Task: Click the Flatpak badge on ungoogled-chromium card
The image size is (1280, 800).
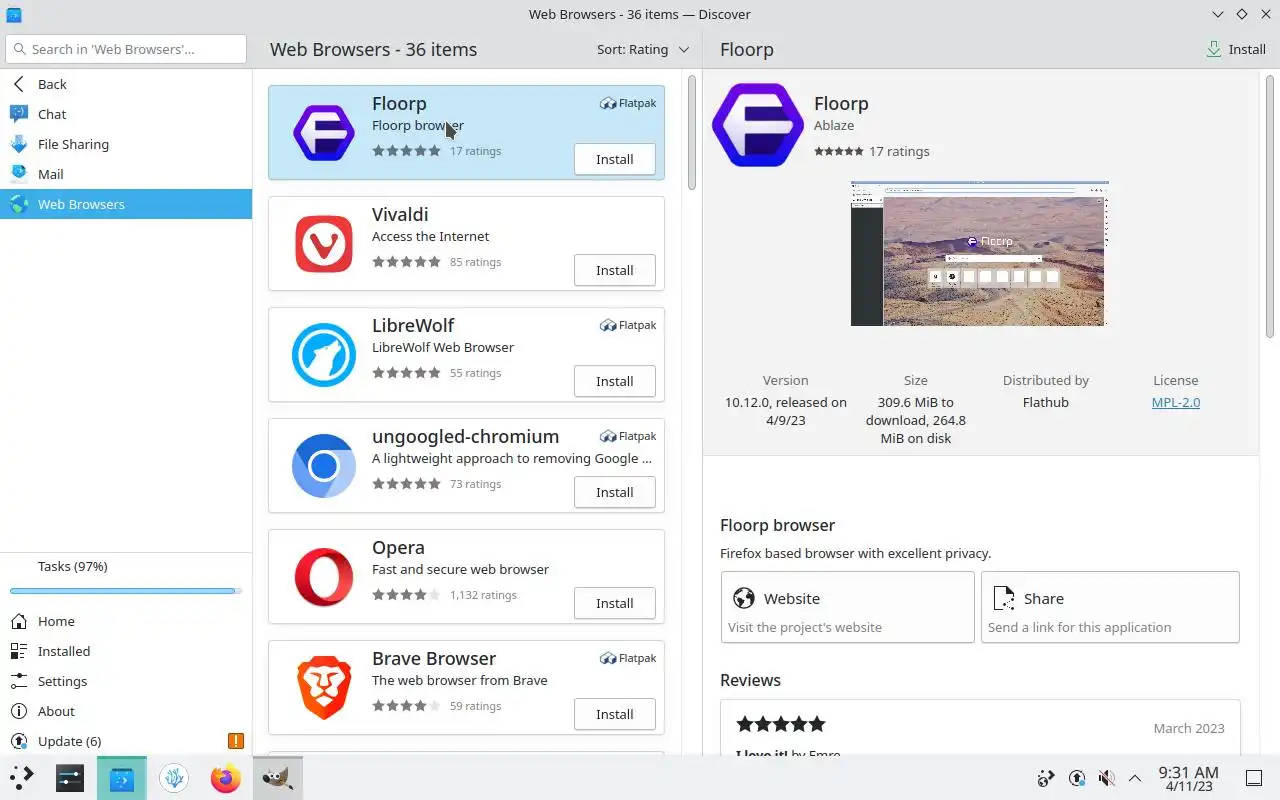Action: (628, 436)
